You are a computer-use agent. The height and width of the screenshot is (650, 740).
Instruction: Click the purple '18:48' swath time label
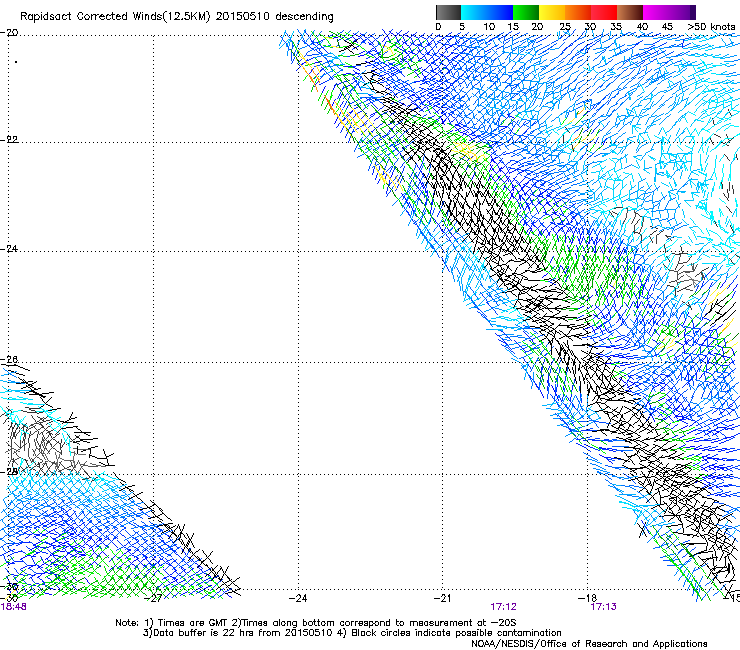[13, 607]
